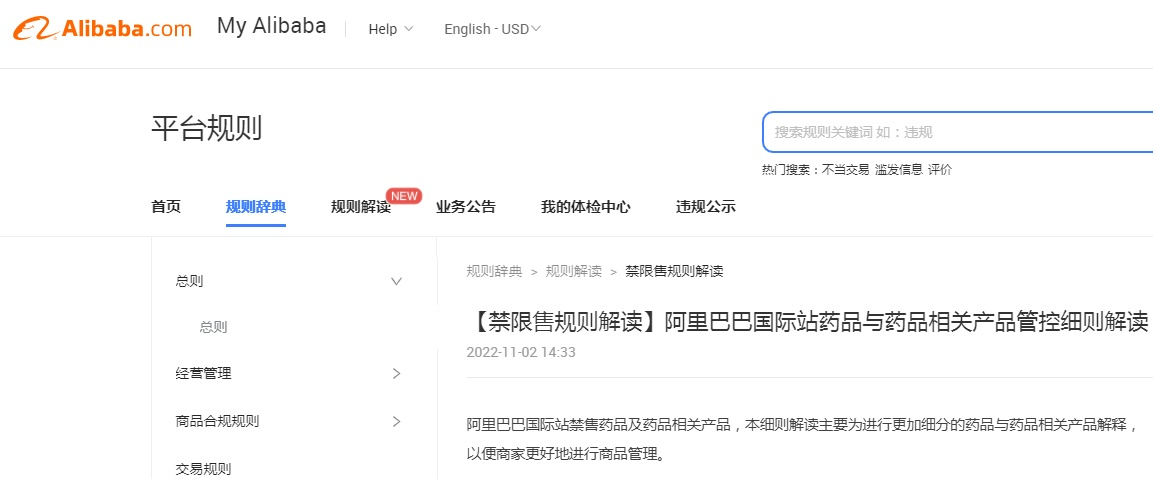Open the Help dropdown menu
The width and height of the screenshot is (1153, 479).
tap(390, 29)
